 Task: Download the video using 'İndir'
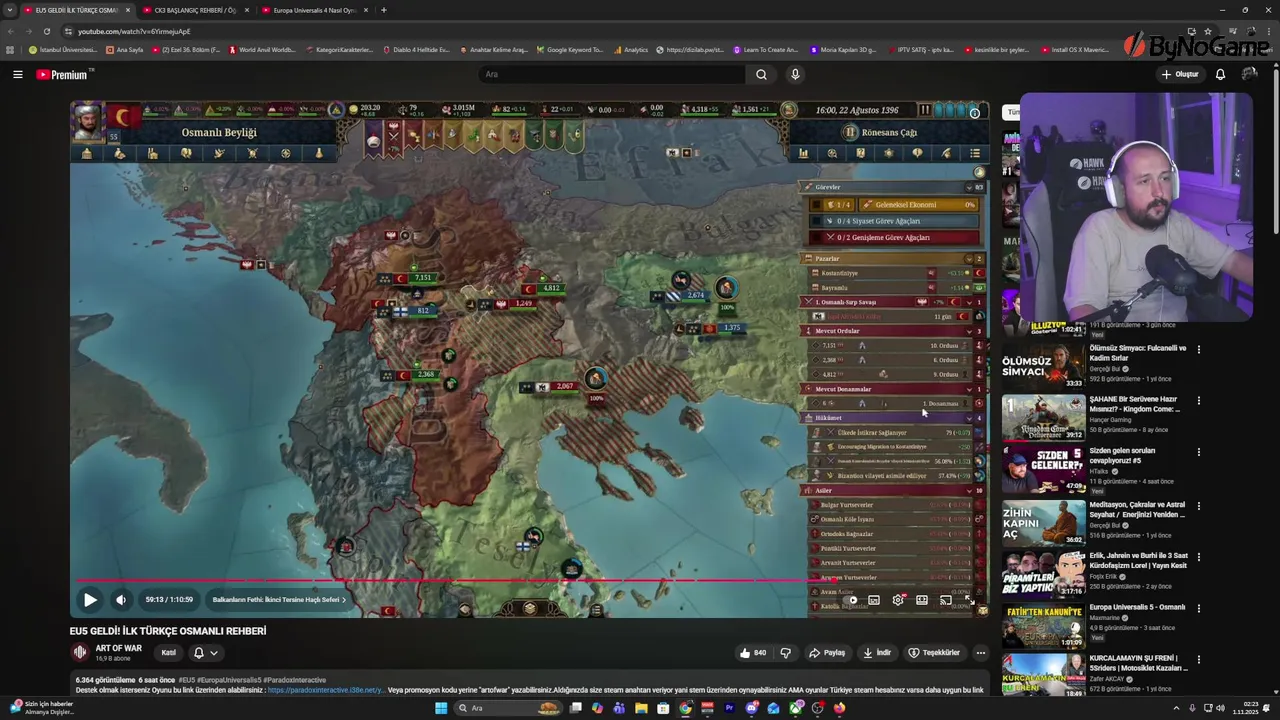pyautogui.click(x=877, y=653)
